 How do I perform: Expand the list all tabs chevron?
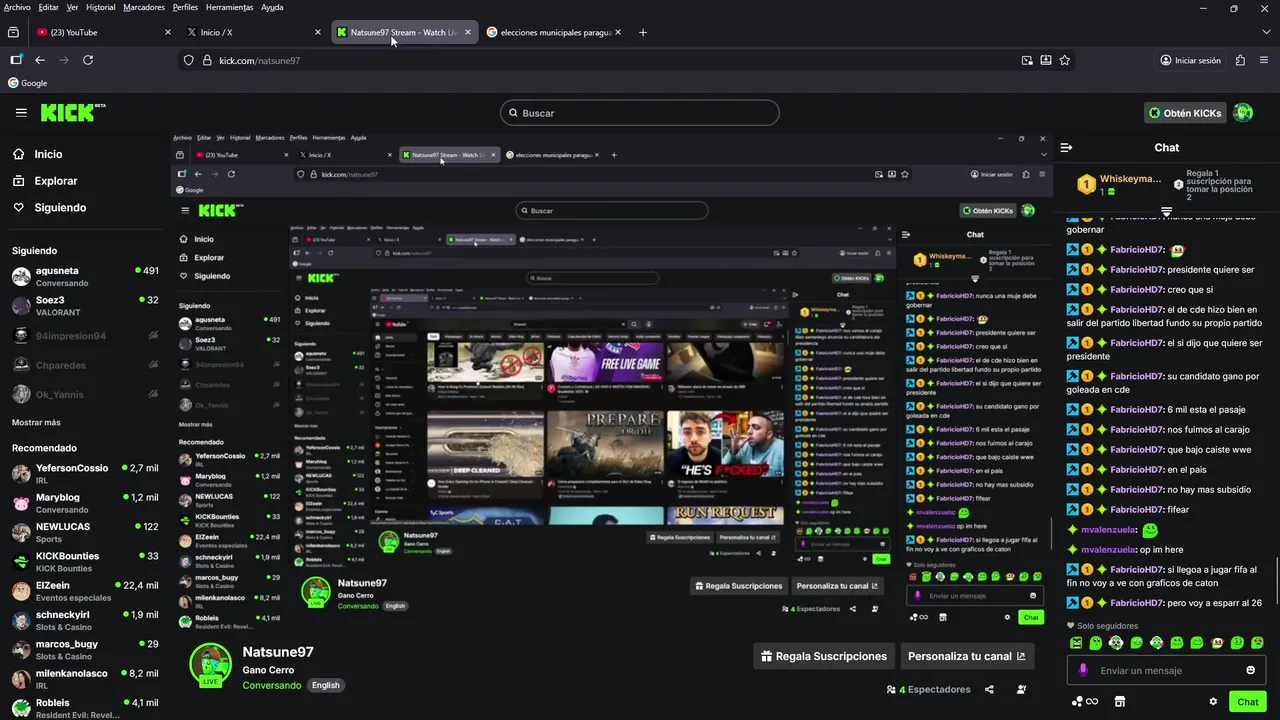pos(1266,32)
